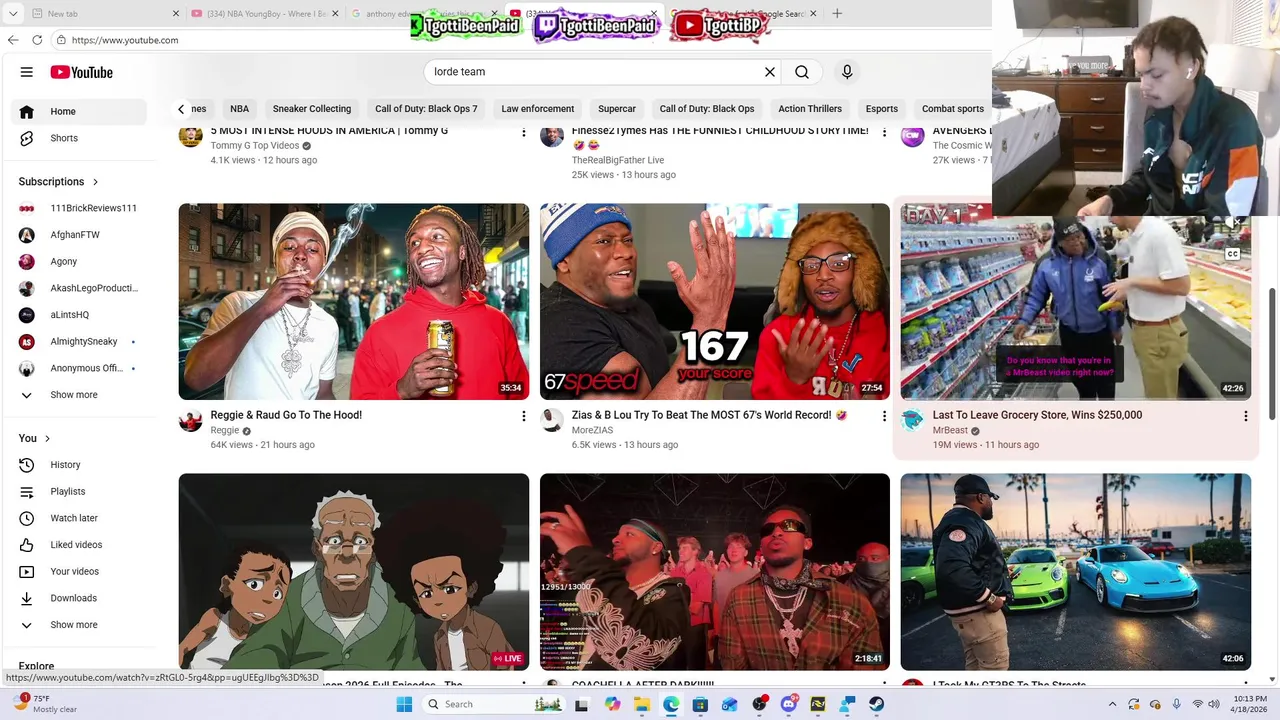Screen dimensions: 1280x720
Task: Open MrBeast channel avatar
Action: pos(912,420)
